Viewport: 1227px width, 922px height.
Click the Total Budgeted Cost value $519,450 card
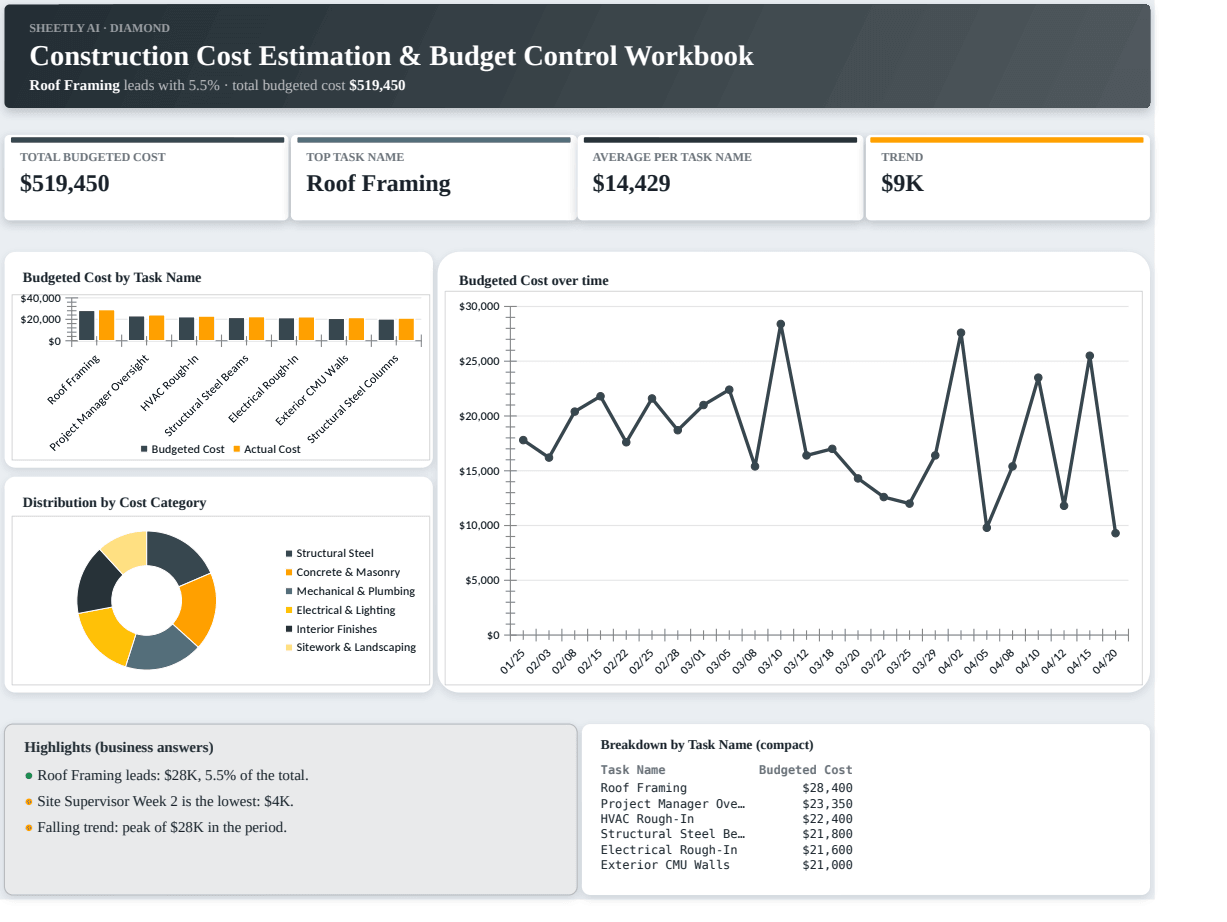click(x=146, y=178)
